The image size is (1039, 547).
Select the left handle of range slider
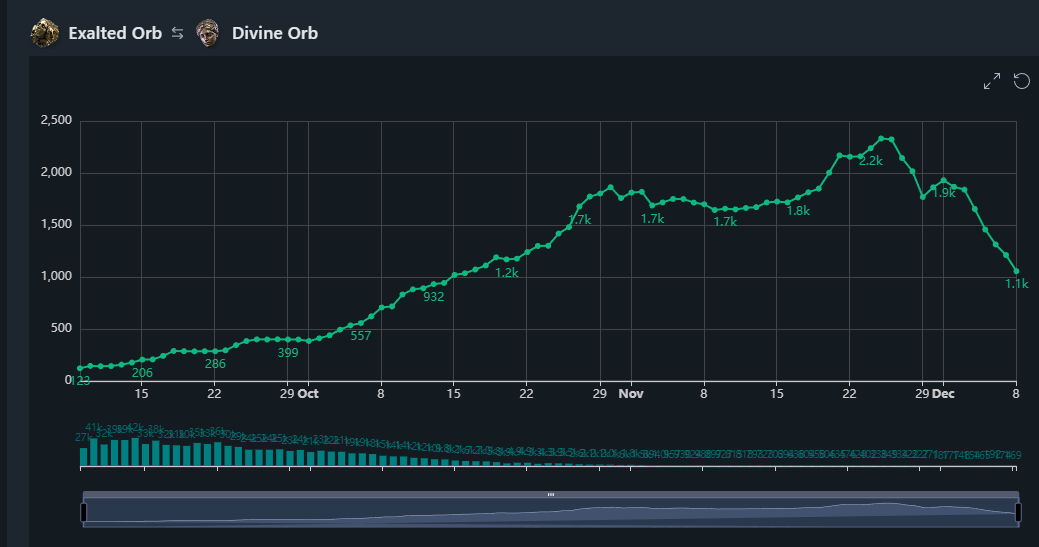coord(83,512)
